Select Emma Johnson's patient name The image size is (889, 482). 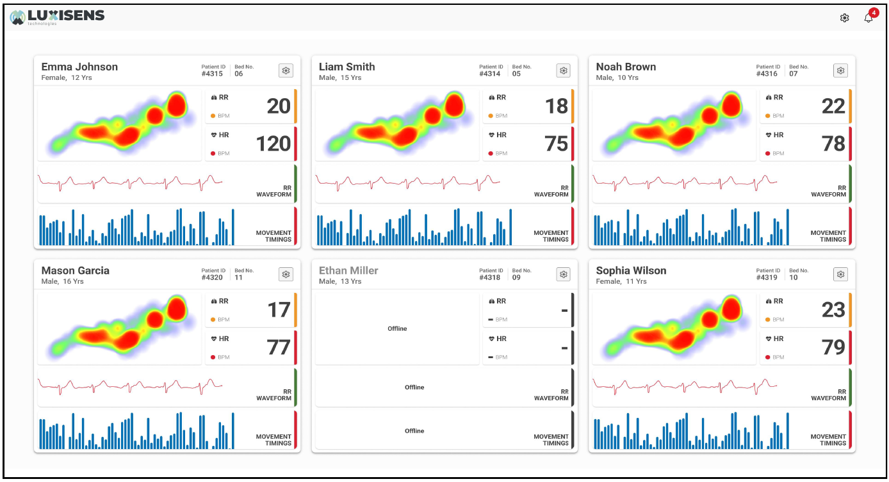click(79, 67)
